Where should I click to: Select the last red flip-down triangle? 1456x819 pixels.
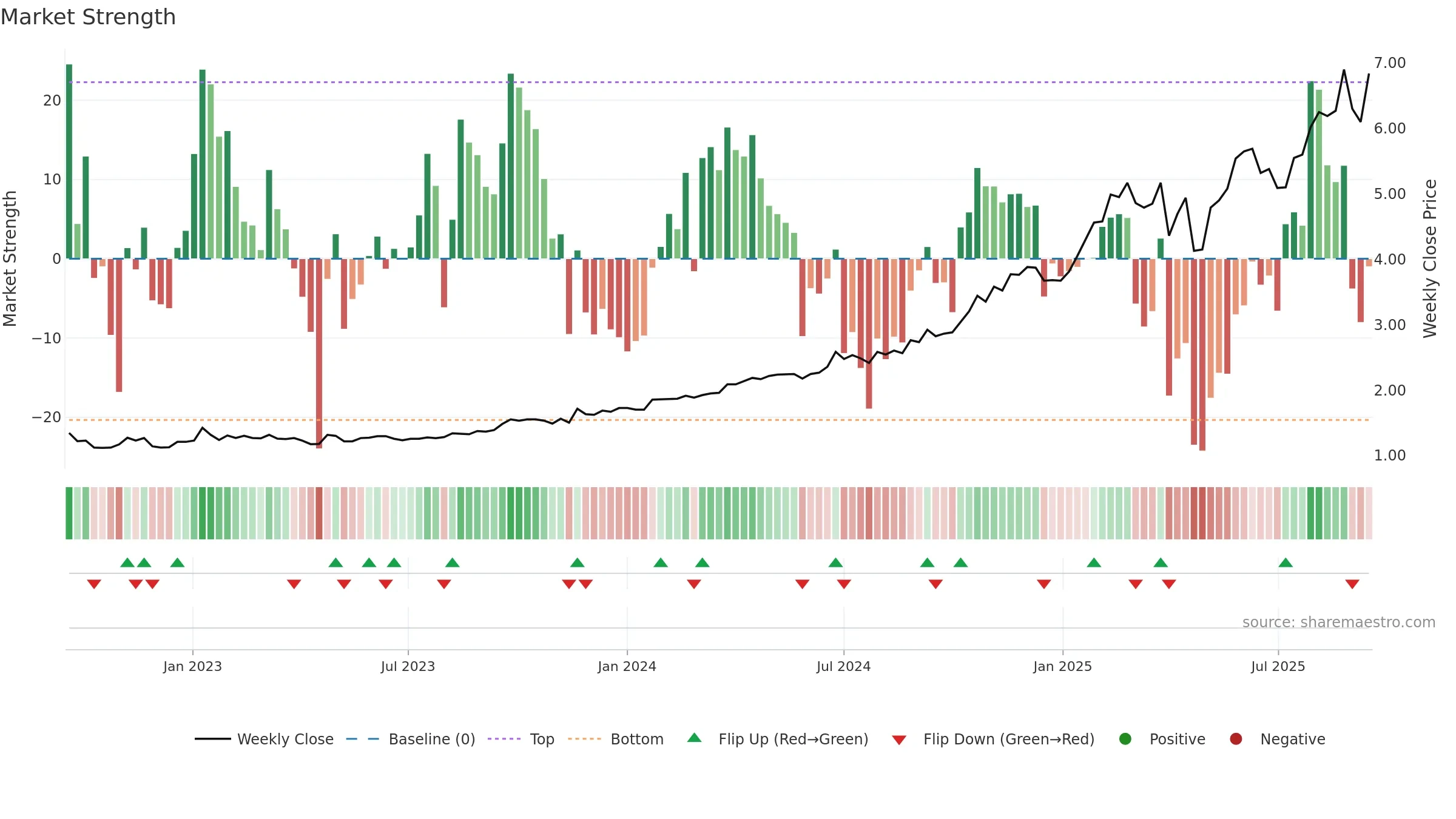(1352, 584)
